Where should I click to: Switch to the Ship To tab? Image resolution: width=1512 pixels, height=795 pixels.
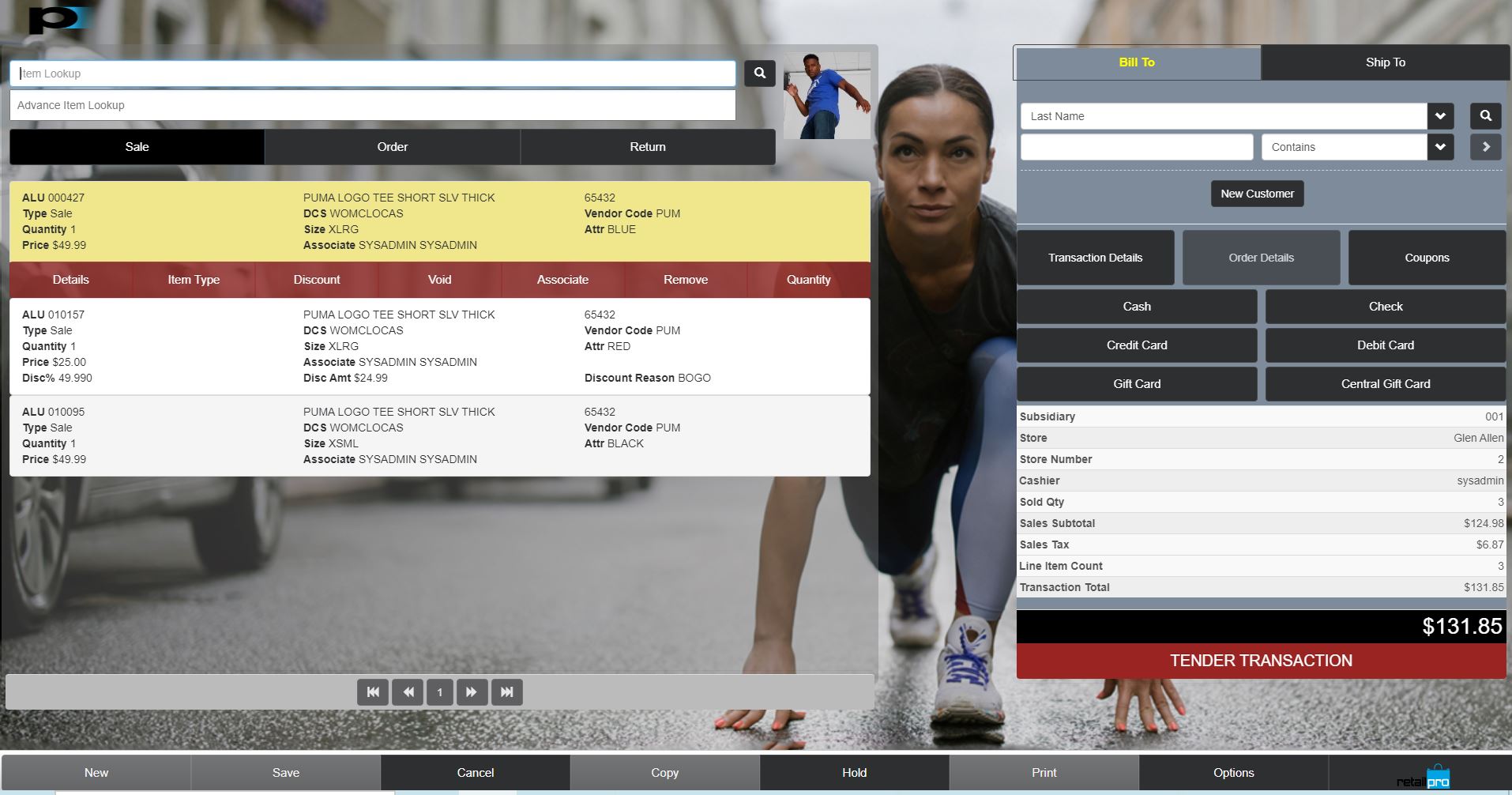point(1385,62)
